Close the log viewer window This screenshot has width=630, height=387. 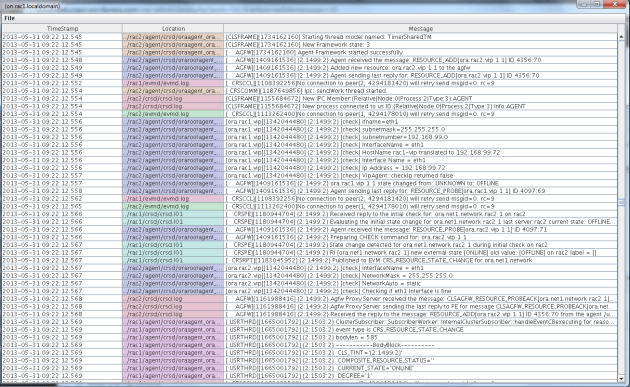click(615, 4)
